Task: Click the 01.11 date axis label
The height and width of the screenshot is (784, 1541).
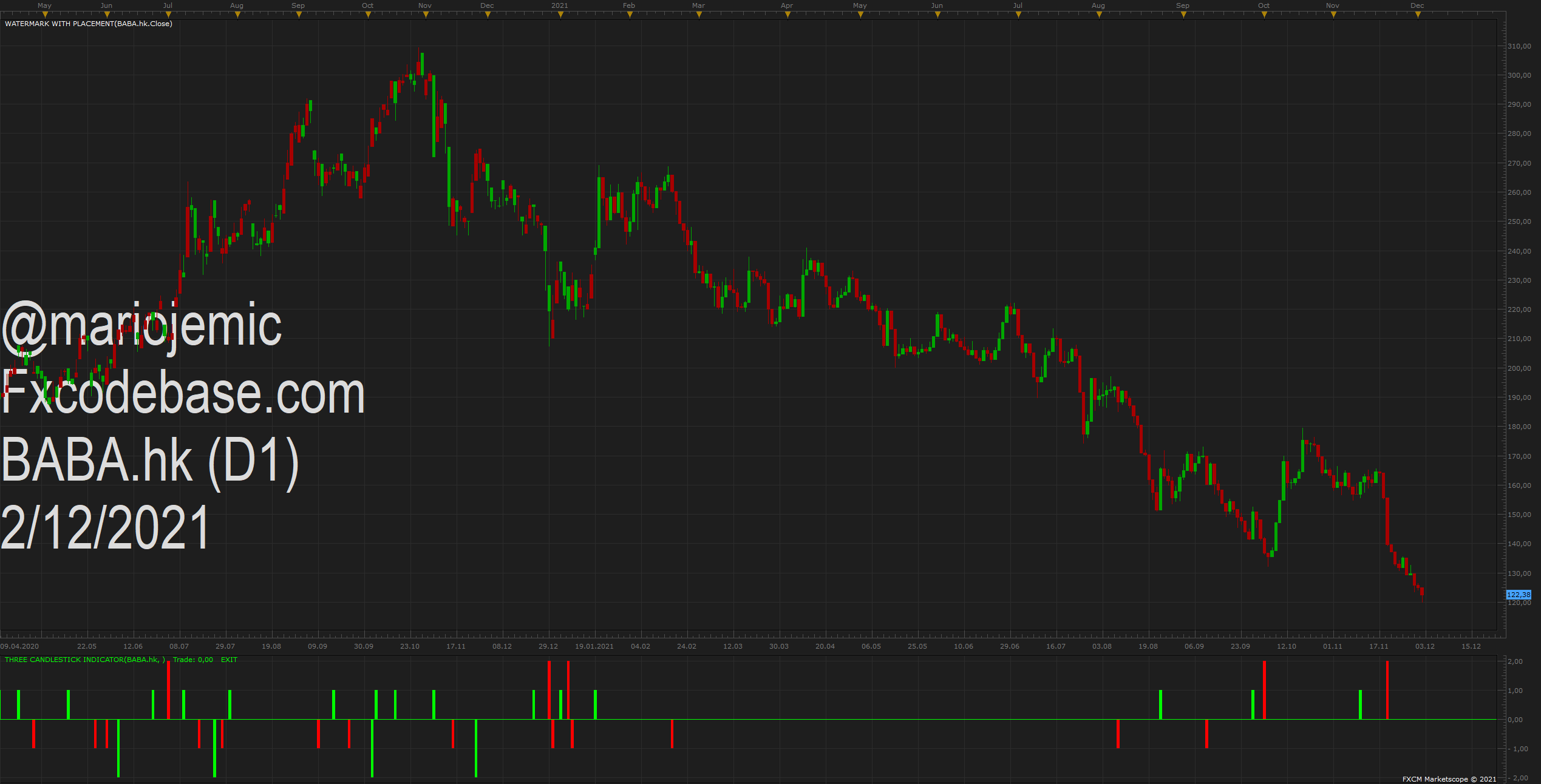Action: click(x=1333, y=646)
